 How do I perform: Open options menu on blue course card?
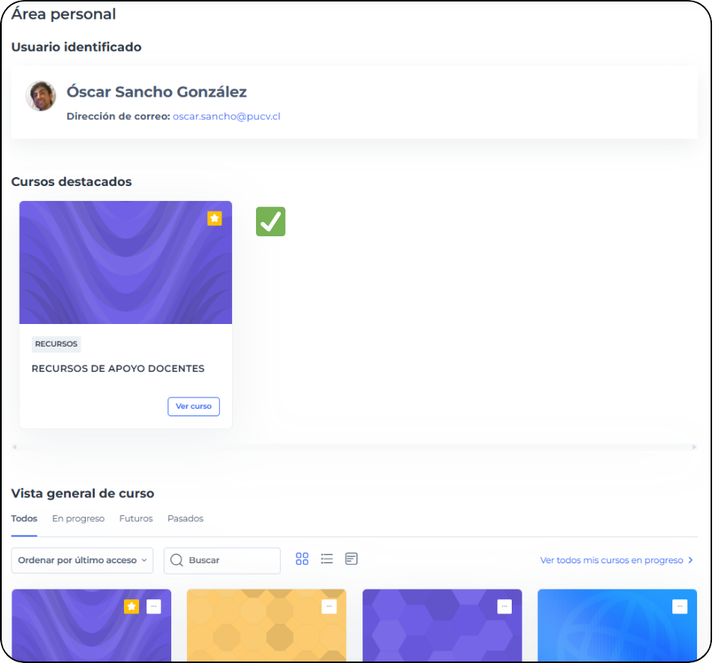click(x=680, y=606)
